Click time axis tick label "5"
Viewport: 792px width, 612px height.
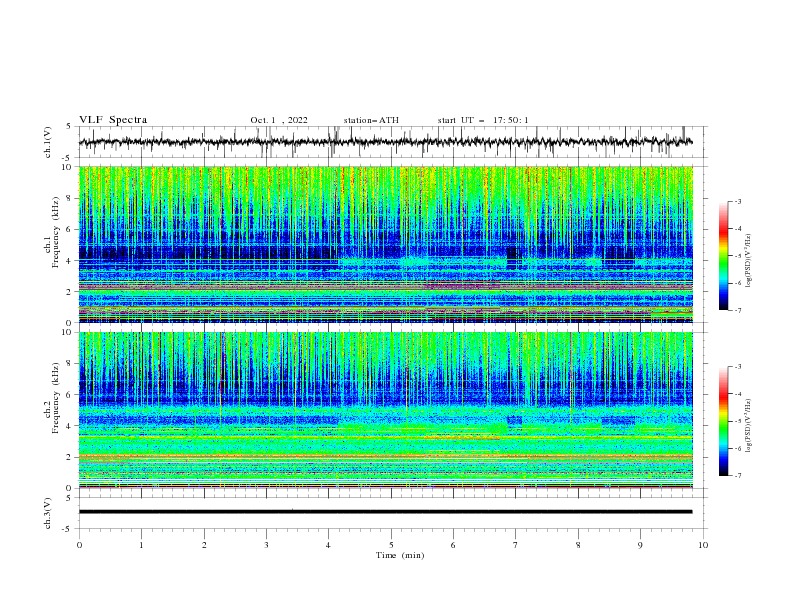tap(391, 545)
